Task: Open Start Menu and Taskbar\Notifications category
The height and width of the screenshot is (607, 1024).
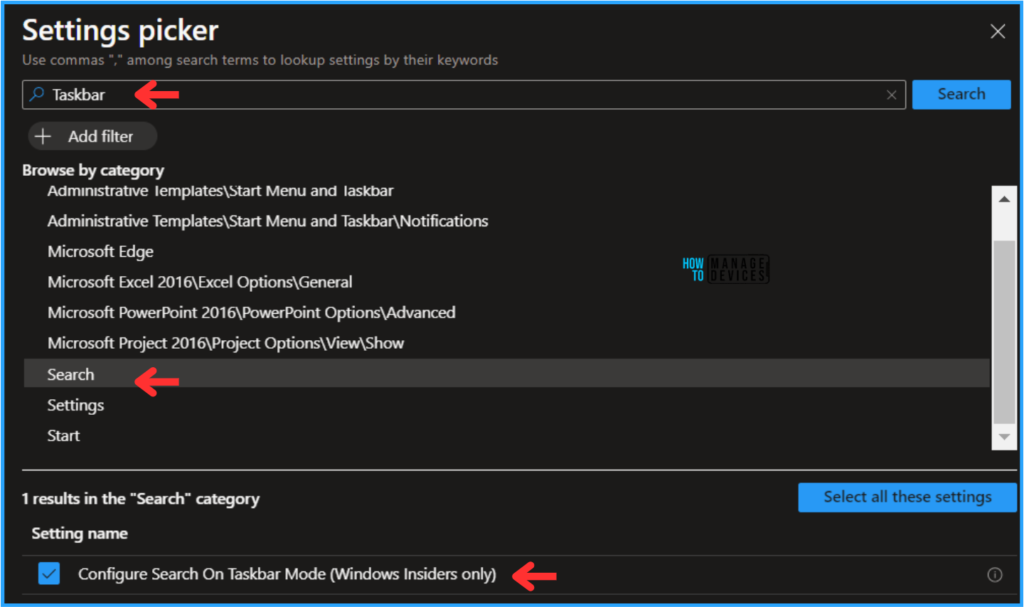Action: (x=267, y=221)
